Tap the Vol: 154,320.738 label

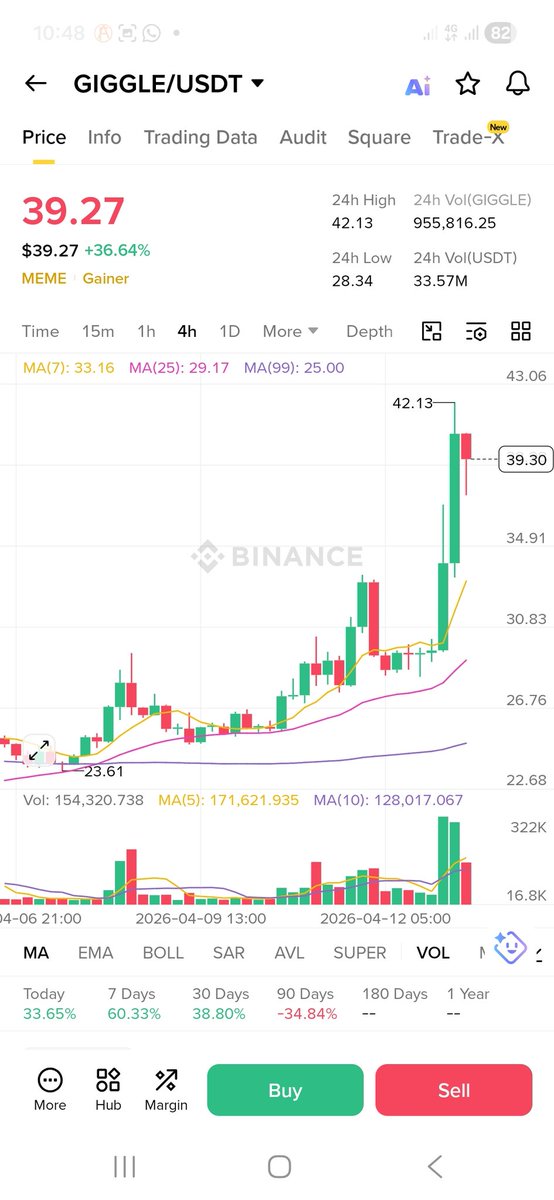[83, 800]
